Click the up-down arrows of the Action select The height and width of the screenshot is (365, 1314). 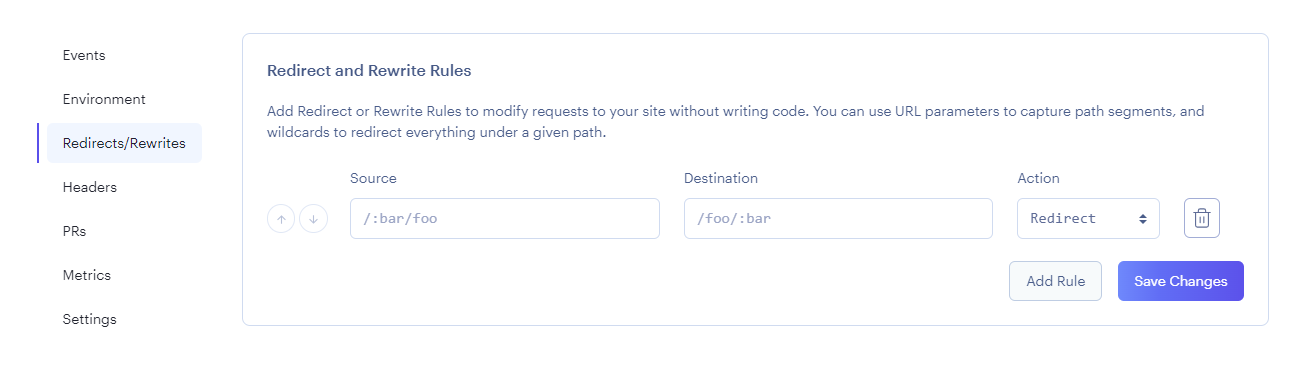tap(1142, 218)
